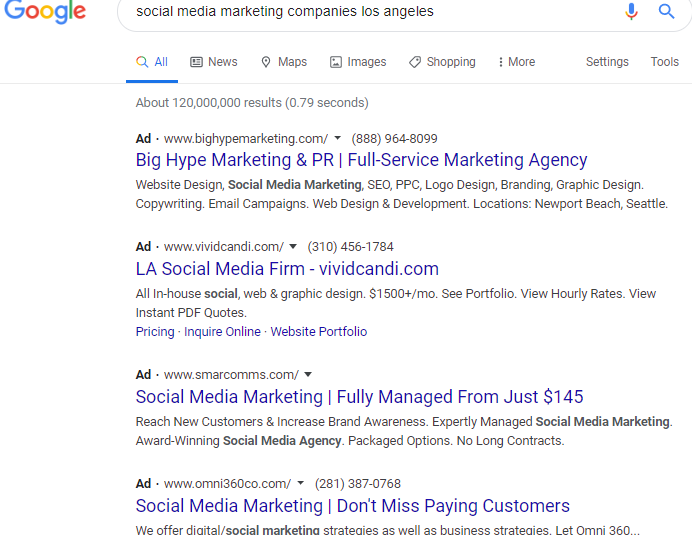Open Don't Miss Paying Customers ad link
Viewport: 692px width, 535px height.
point(353,506)
